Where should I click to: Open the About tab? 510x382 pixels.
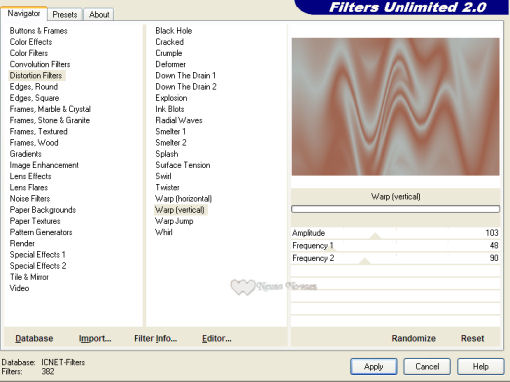pos(99,15)
